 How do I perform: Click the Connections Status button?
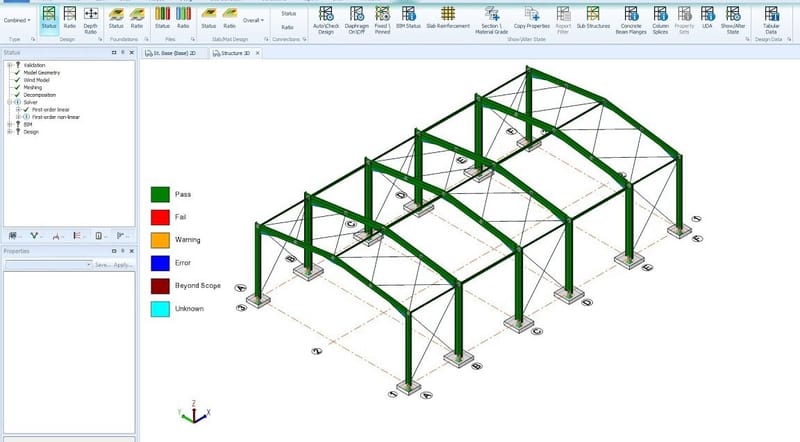coord(288,14)
